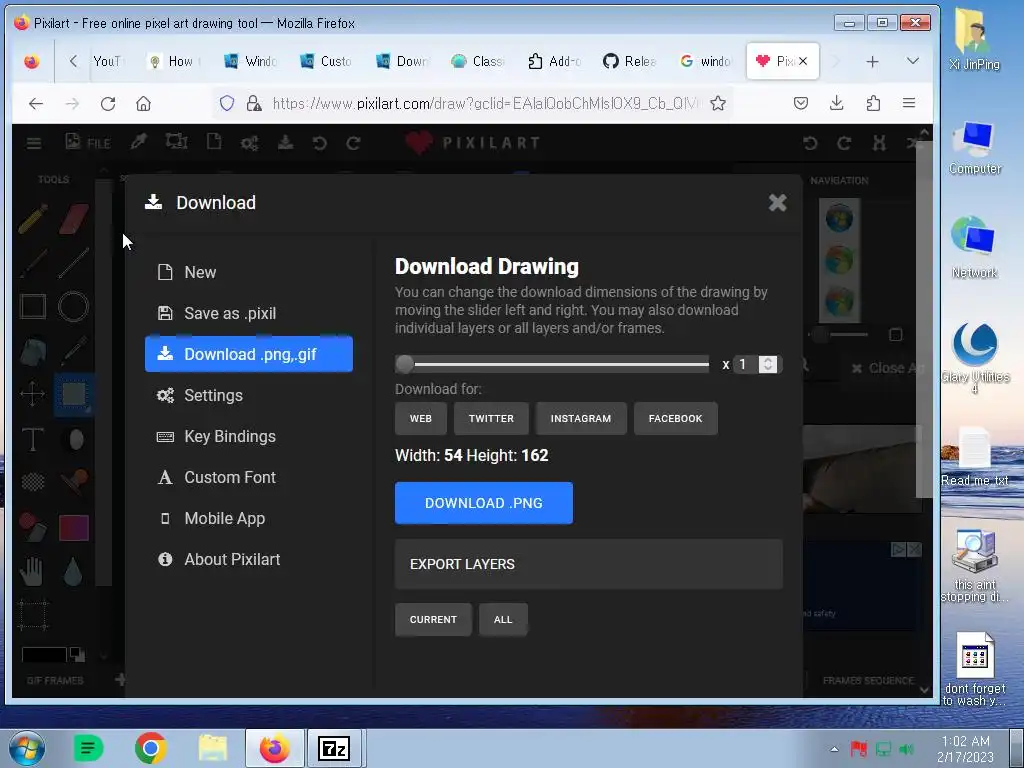1024x768 pixels.
Task: Choose INSTAGRAM download preset
Action: click(581, 419)
